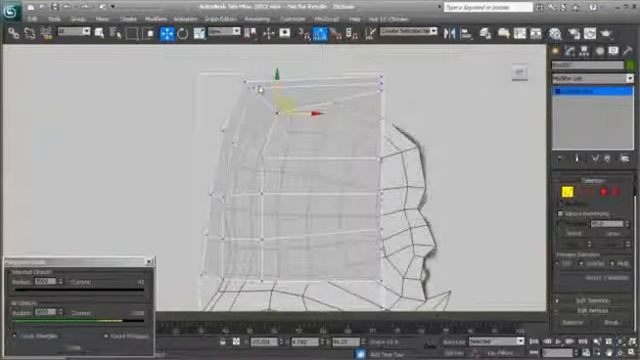Click Select and Manipulate tool
640x360 pixels.
[x=269, y=33]
